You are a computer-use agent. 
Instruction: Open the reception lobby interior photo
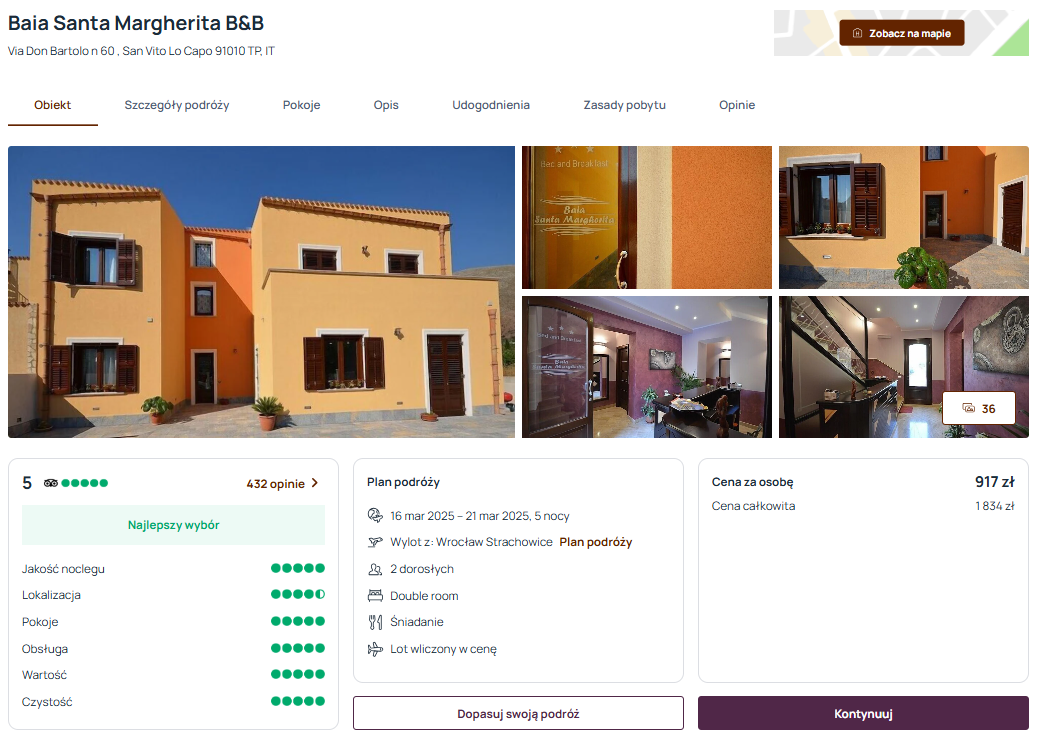(646, 367)
